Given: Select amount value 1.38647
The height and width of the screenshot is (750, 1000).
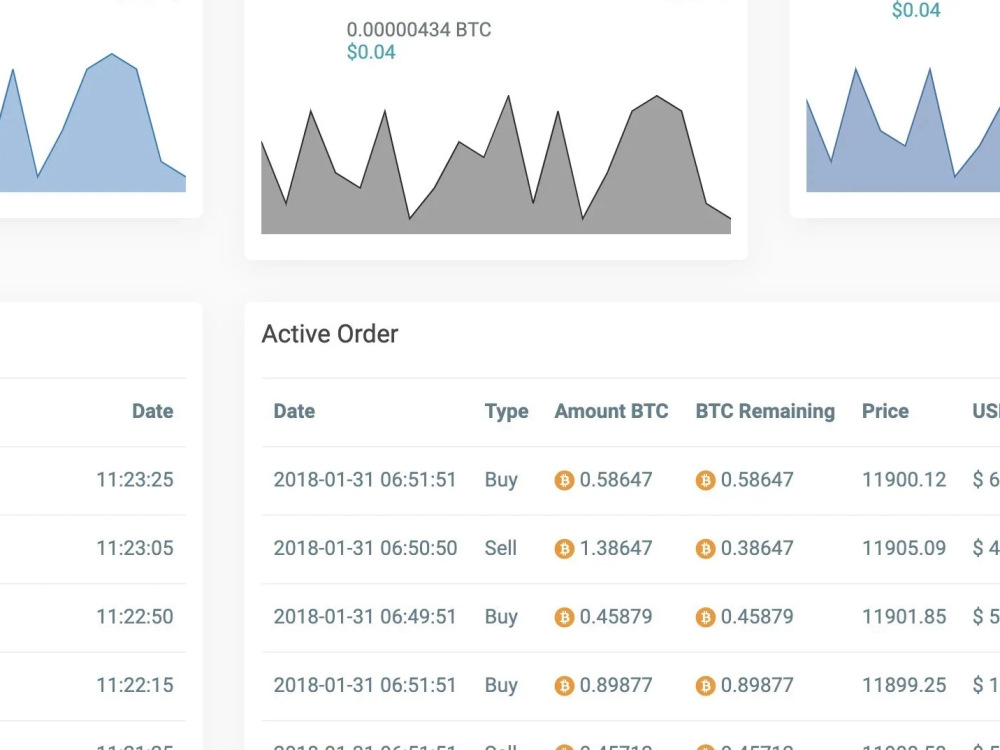Looking at the screenshot, I should tap(616, 548).
